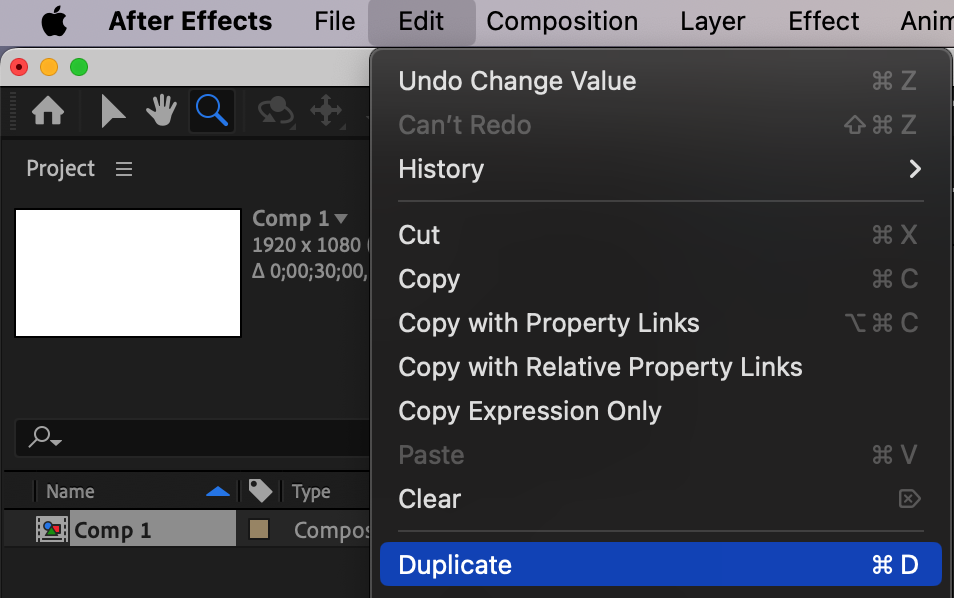Select the Selection arrow tool
The width and height of the screenshot is (954, 598).
[x=113, y=111]
